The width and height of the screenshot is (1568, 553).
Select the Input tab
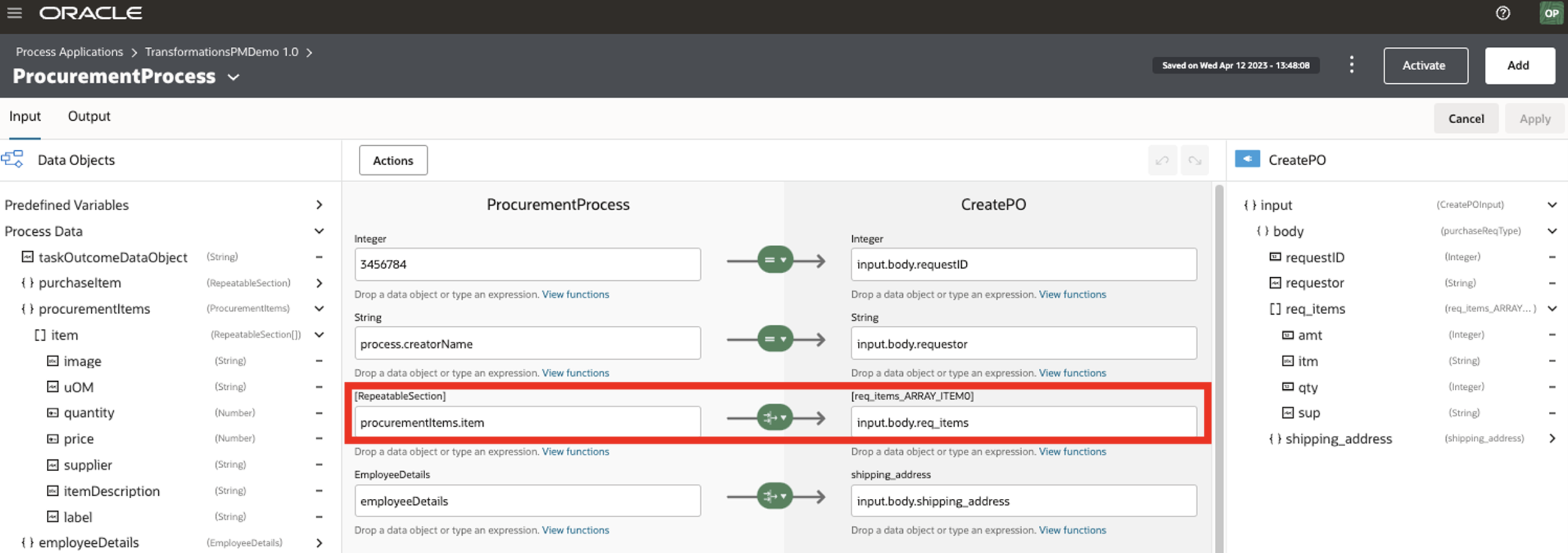[25, 116]
